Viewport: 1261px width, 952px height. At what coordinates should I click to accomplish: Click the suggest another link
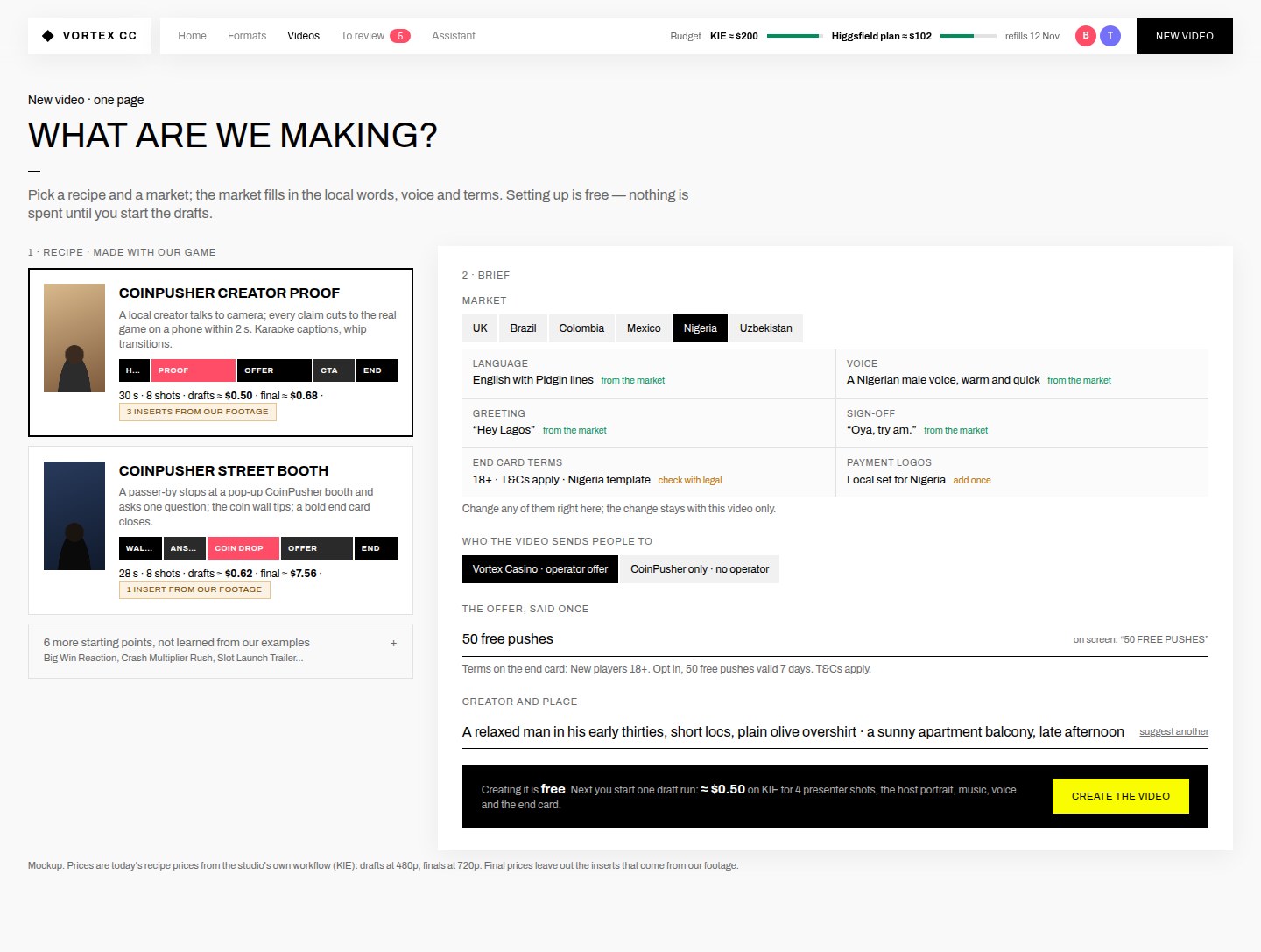(x=1173, y=731)
